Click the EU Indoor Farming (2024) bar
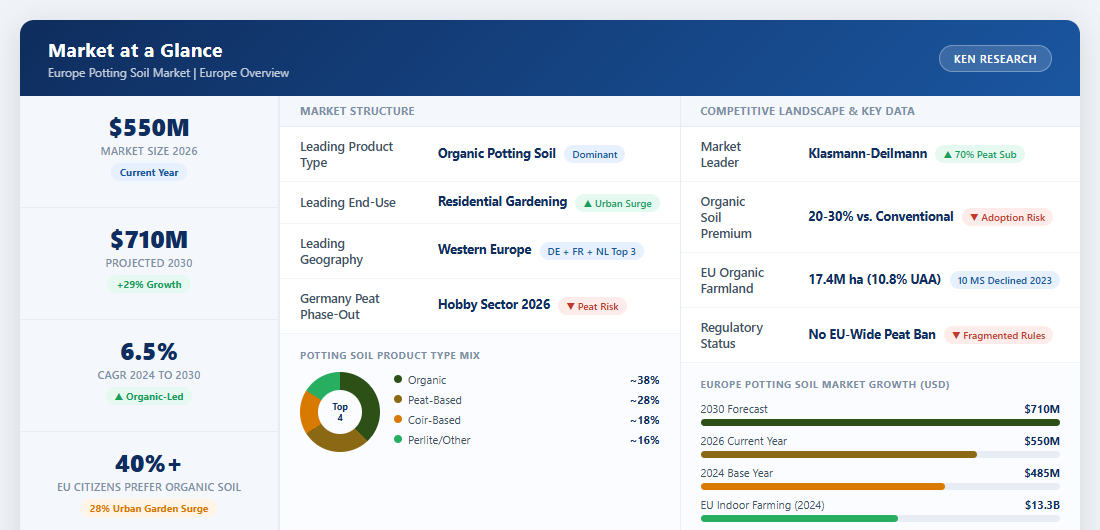 click(x=880, y=519)
